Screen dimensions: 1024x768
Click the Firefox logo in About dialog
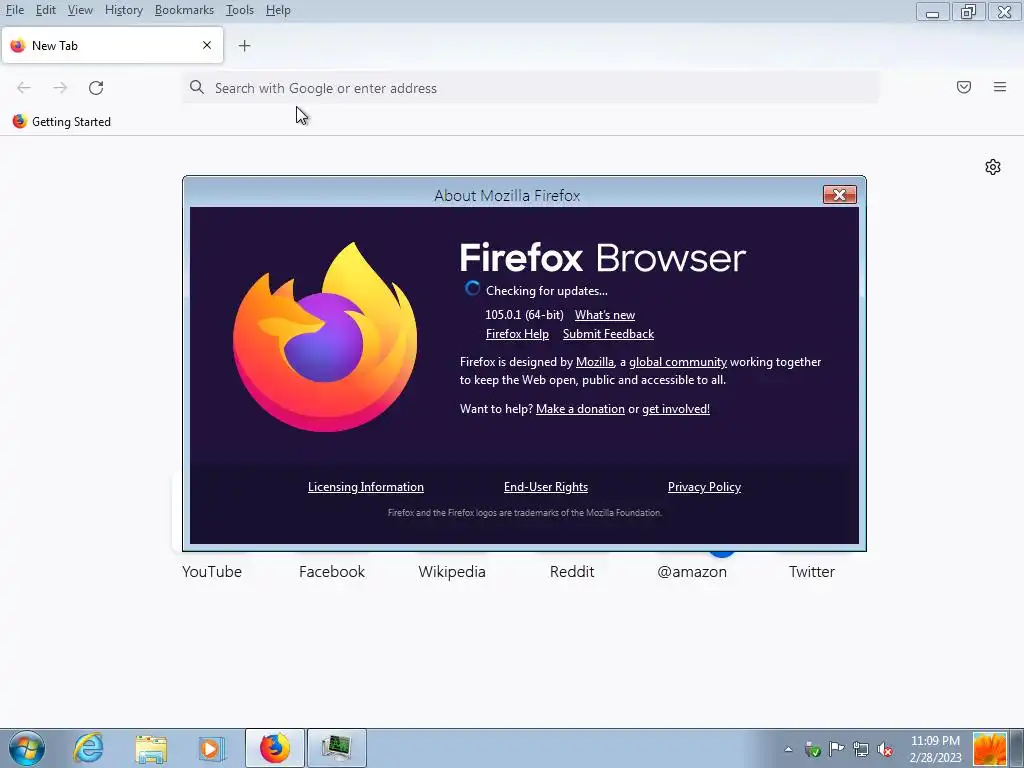[325, 337]
